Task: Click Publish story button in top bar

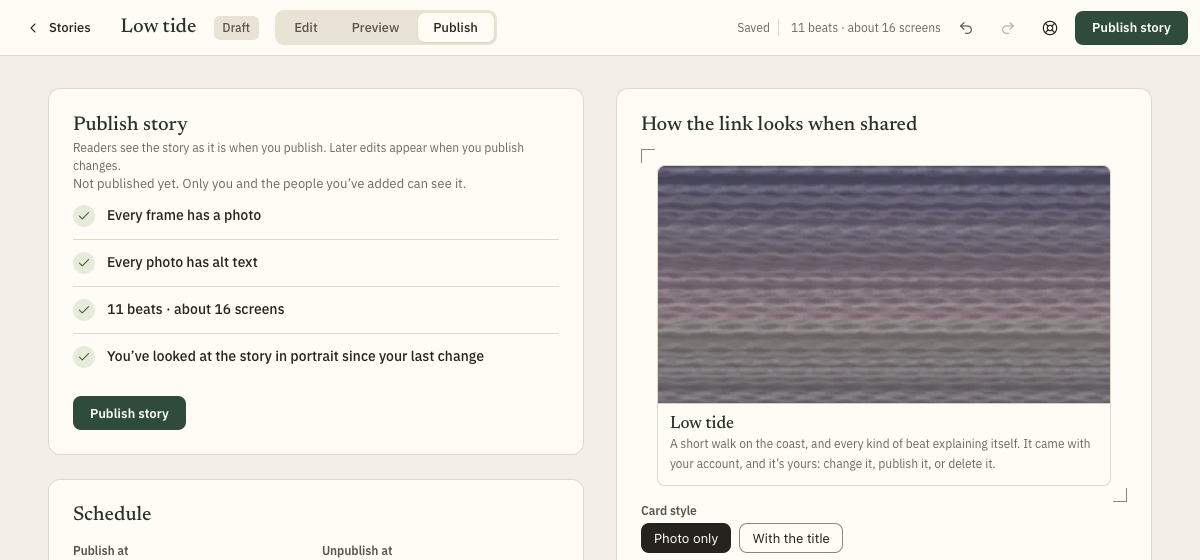Action: [1131, 28]
